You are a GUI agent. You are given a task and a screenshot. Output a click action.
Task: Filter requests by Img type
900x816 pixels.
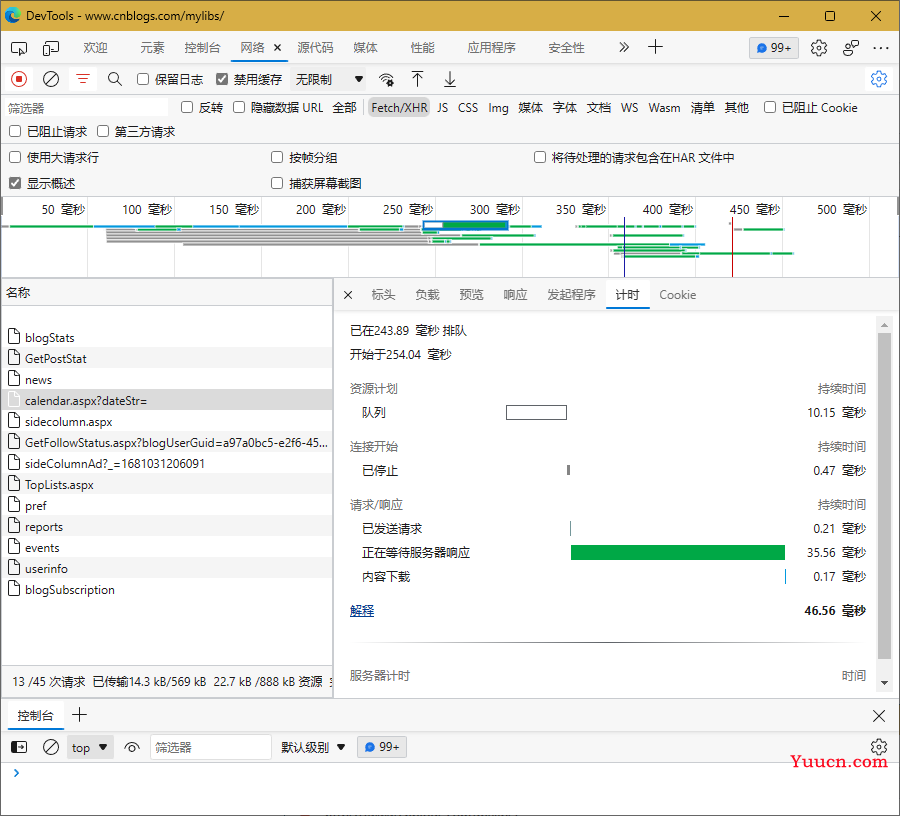click(498, 107)
